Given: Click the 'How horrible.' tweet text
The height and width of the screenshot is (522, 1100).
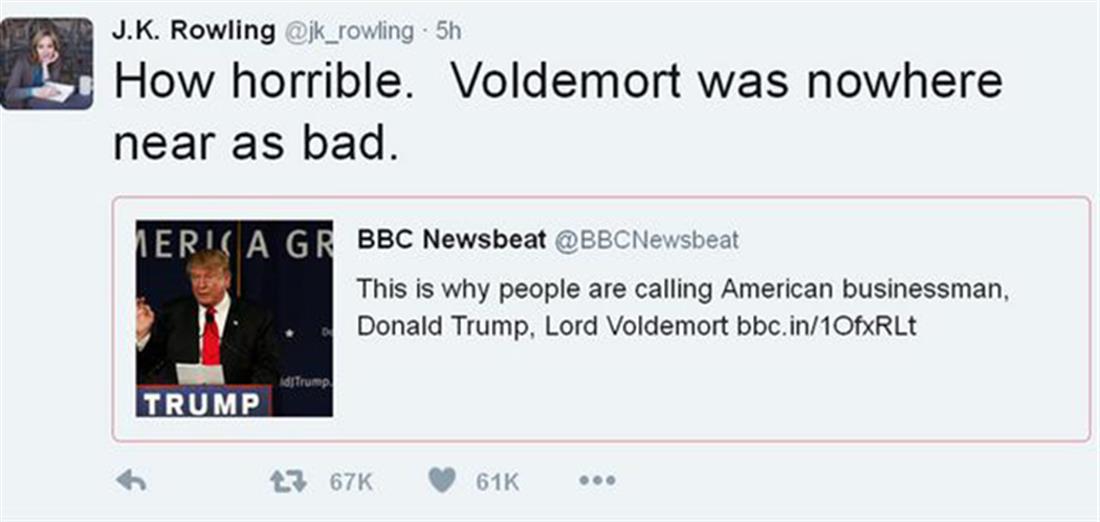Looking at the screenshot, I should tap(265, 82).
